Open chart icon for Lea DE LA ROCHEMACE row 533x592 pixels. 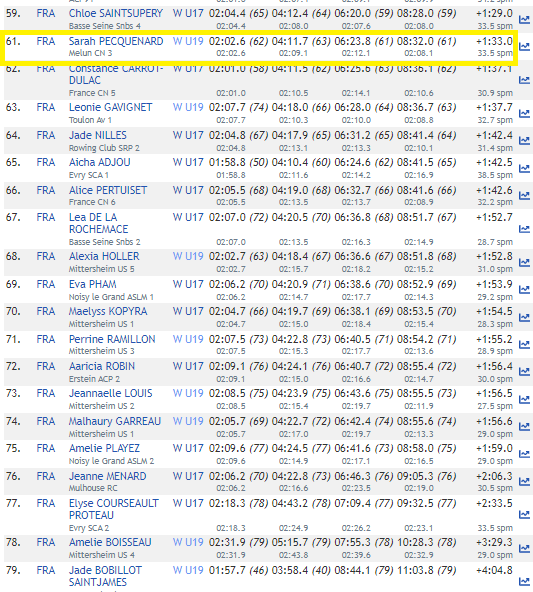[524, 229]
